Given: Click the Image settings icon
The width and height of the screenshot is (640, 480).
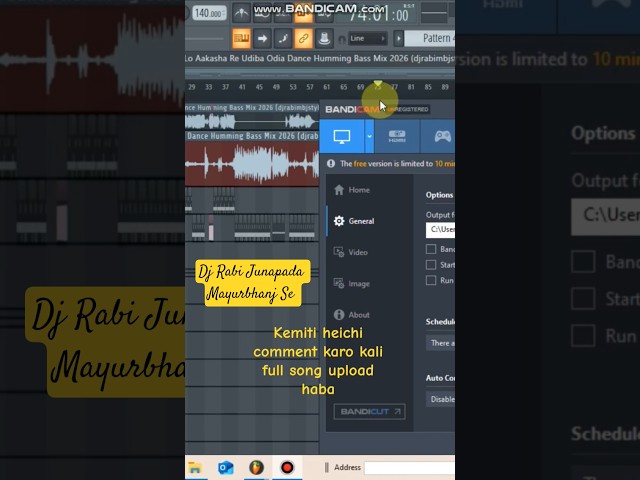Looking at the screenshot, I should coord(339,284).
